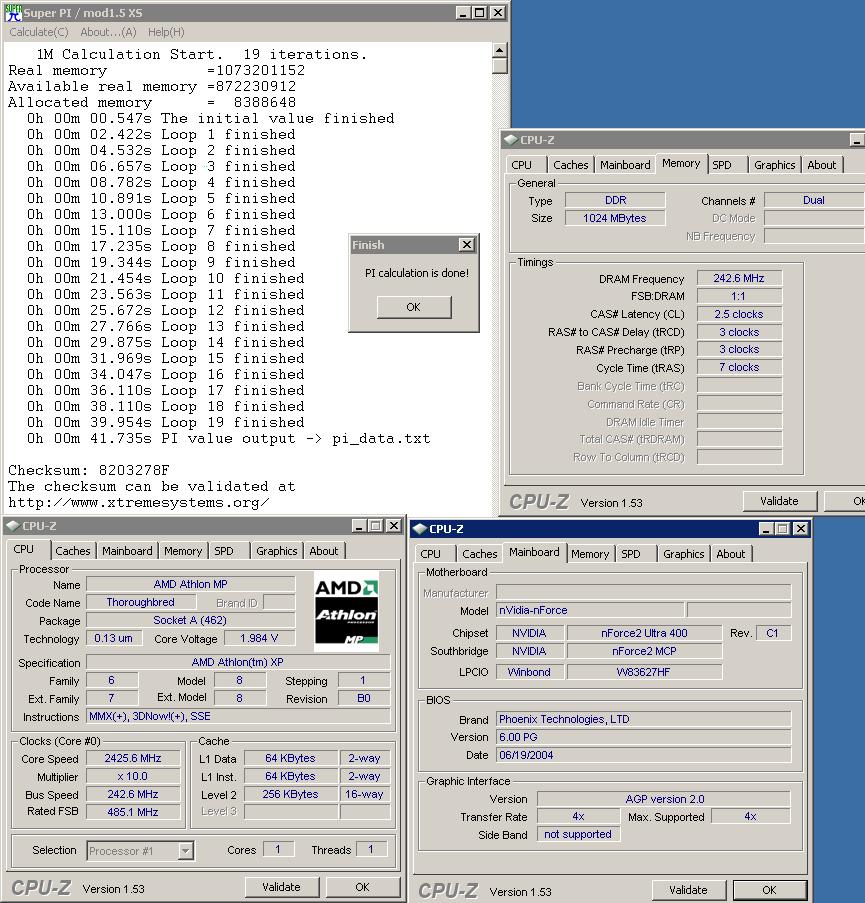This screenshot has width=865, height=903.
Task: Close the CPU-Z CPU tab window
Action: pyautogui.click(x=395, y=525)
